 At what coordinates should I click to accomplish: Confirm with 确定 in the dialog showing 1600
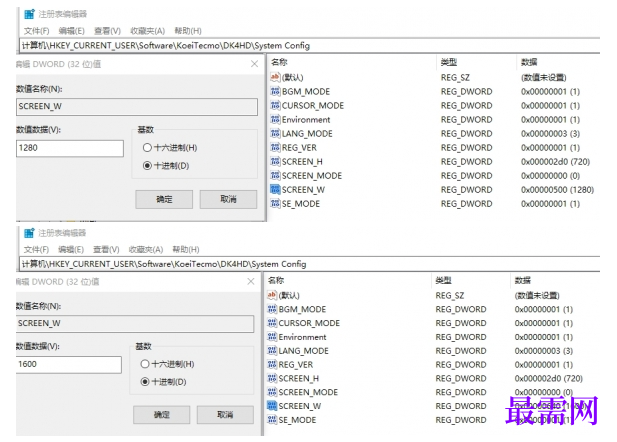click(x=161, y=414)
